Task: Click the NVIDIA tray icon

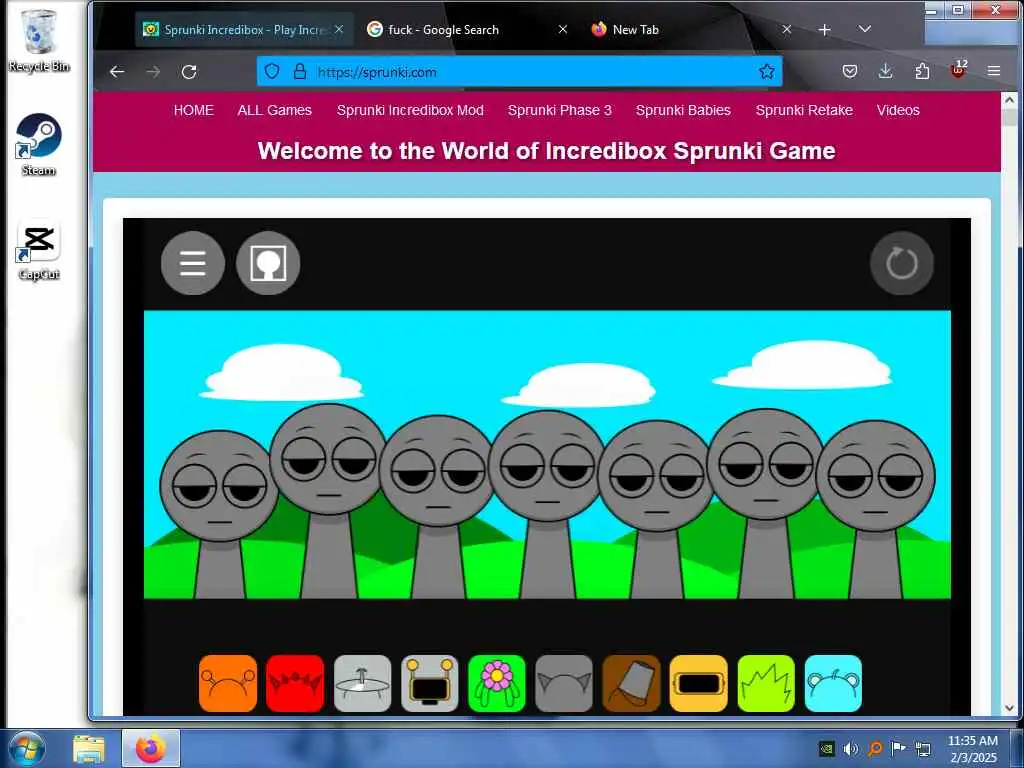Action: tap(827, 749)
